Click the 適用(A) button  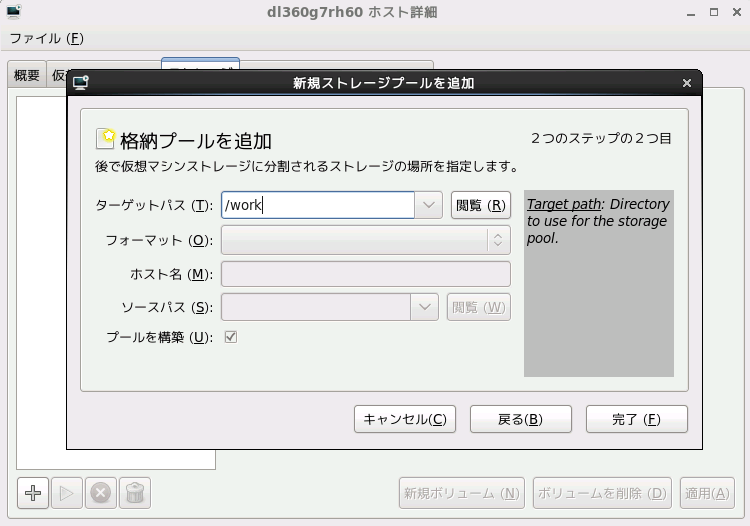[x=707, y=493]
